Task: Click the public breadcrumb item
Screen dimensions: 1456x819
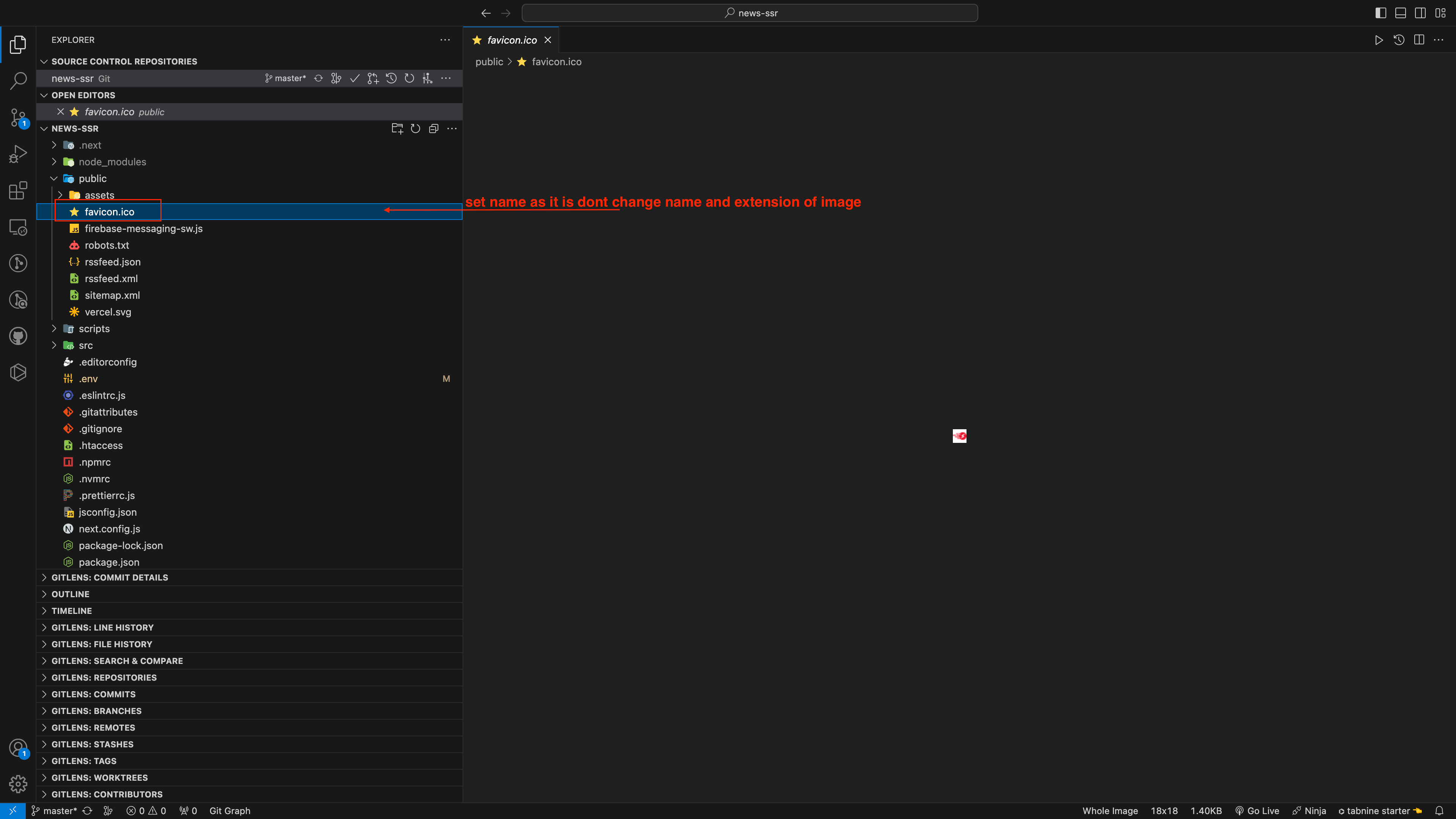Action: tap(489, 61)
